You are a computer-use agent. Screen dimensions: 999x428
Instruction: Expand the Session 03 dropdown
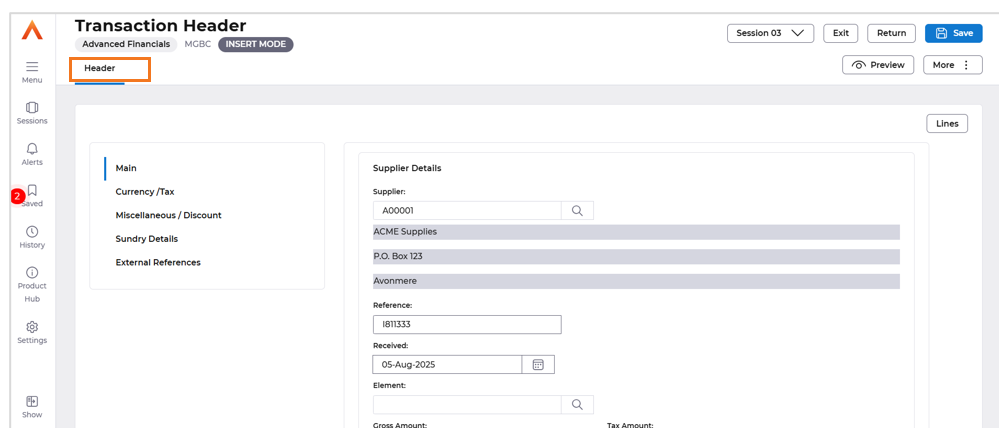[770, 33]
